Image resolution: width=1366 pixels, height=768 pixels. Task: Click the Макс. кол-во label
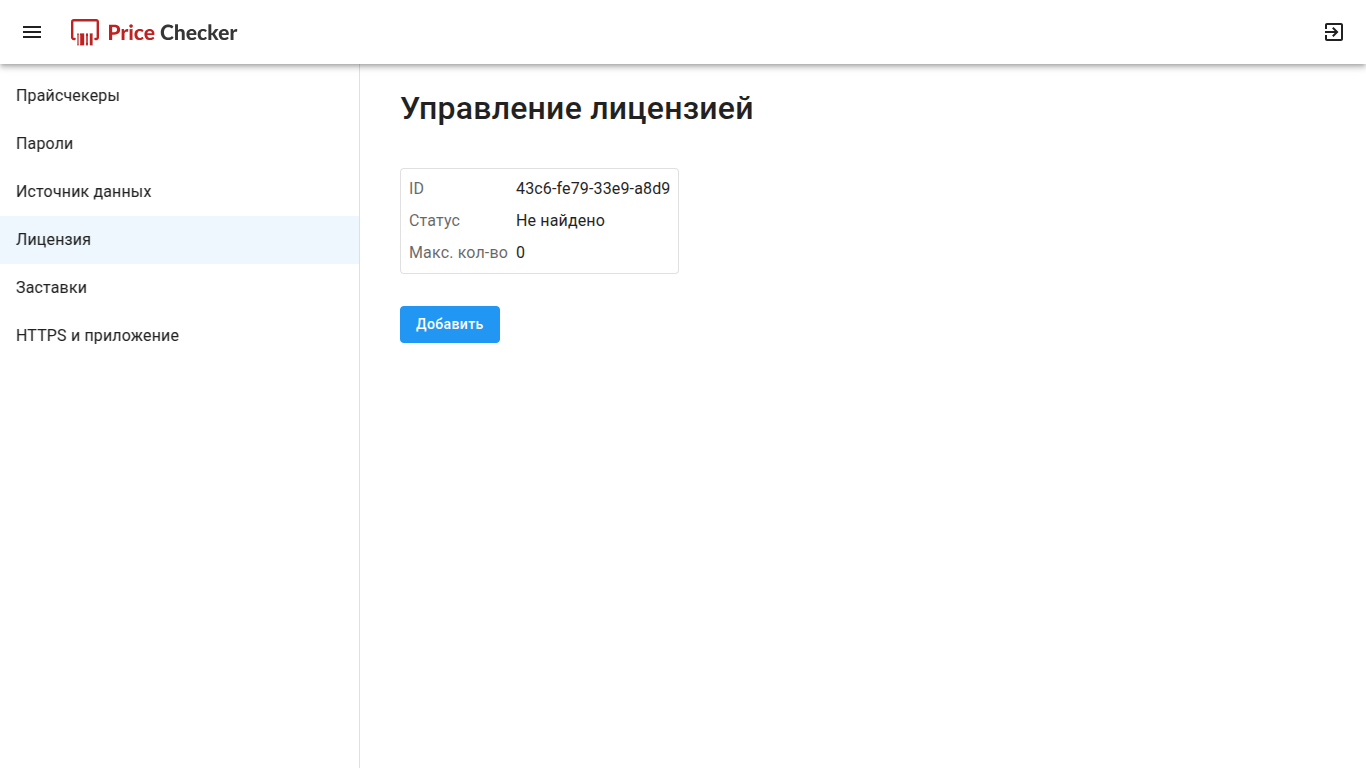[458, 253]
